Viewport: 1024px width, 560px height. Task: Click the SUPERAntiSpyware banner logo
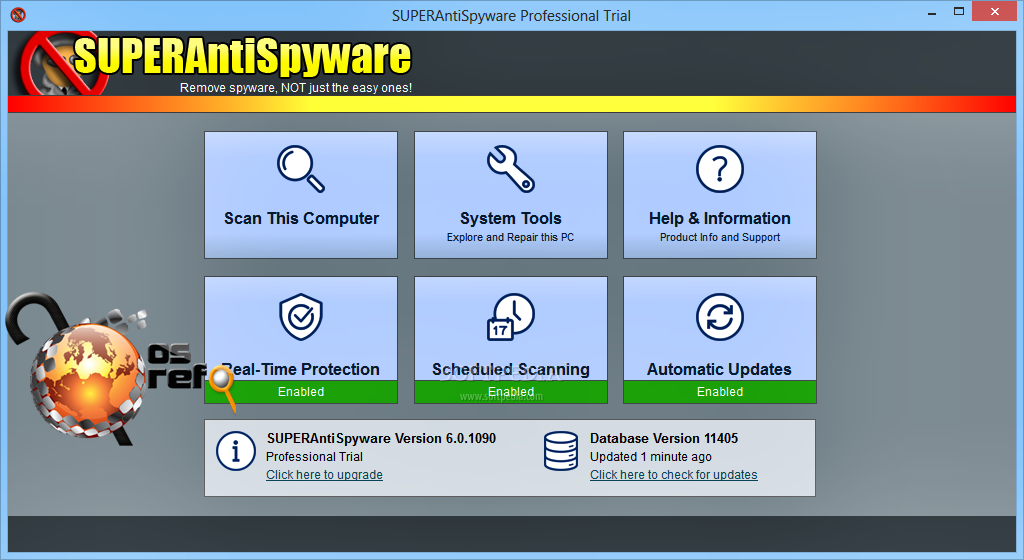[x=217, y=63]
